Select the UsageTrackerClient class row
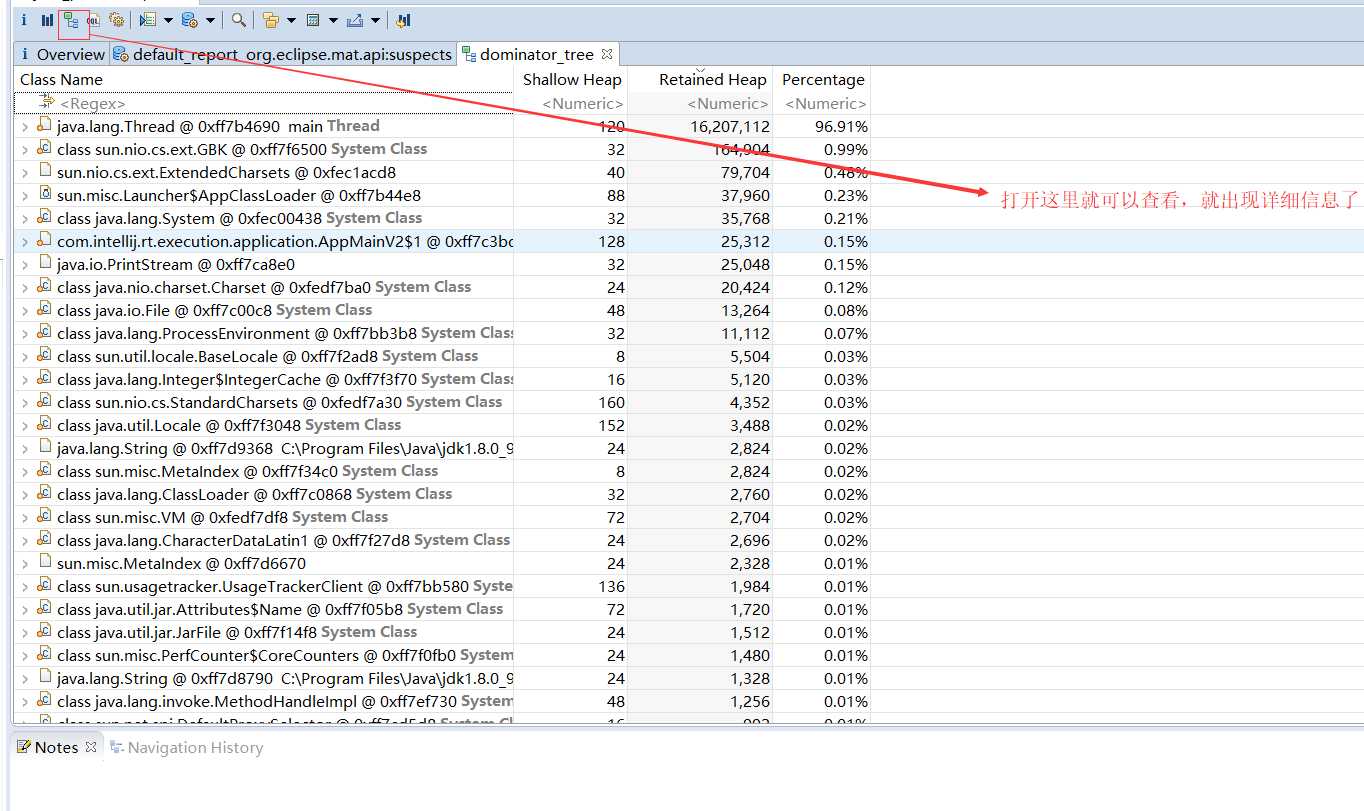1364x811 pixels. 442,586
